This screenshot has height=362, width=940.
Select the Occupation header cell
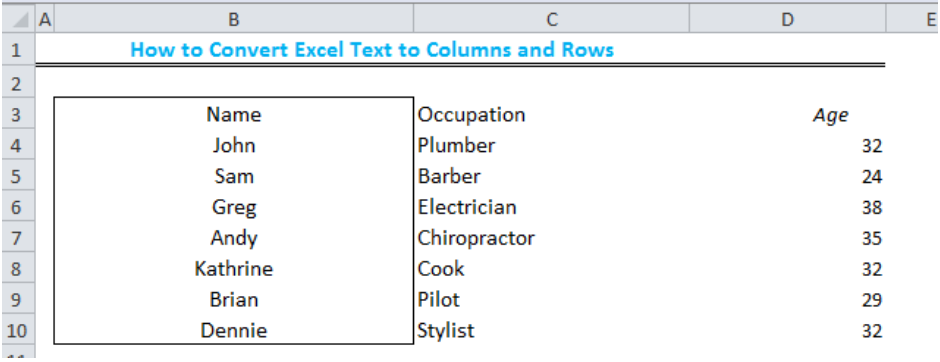click(552, 114)
